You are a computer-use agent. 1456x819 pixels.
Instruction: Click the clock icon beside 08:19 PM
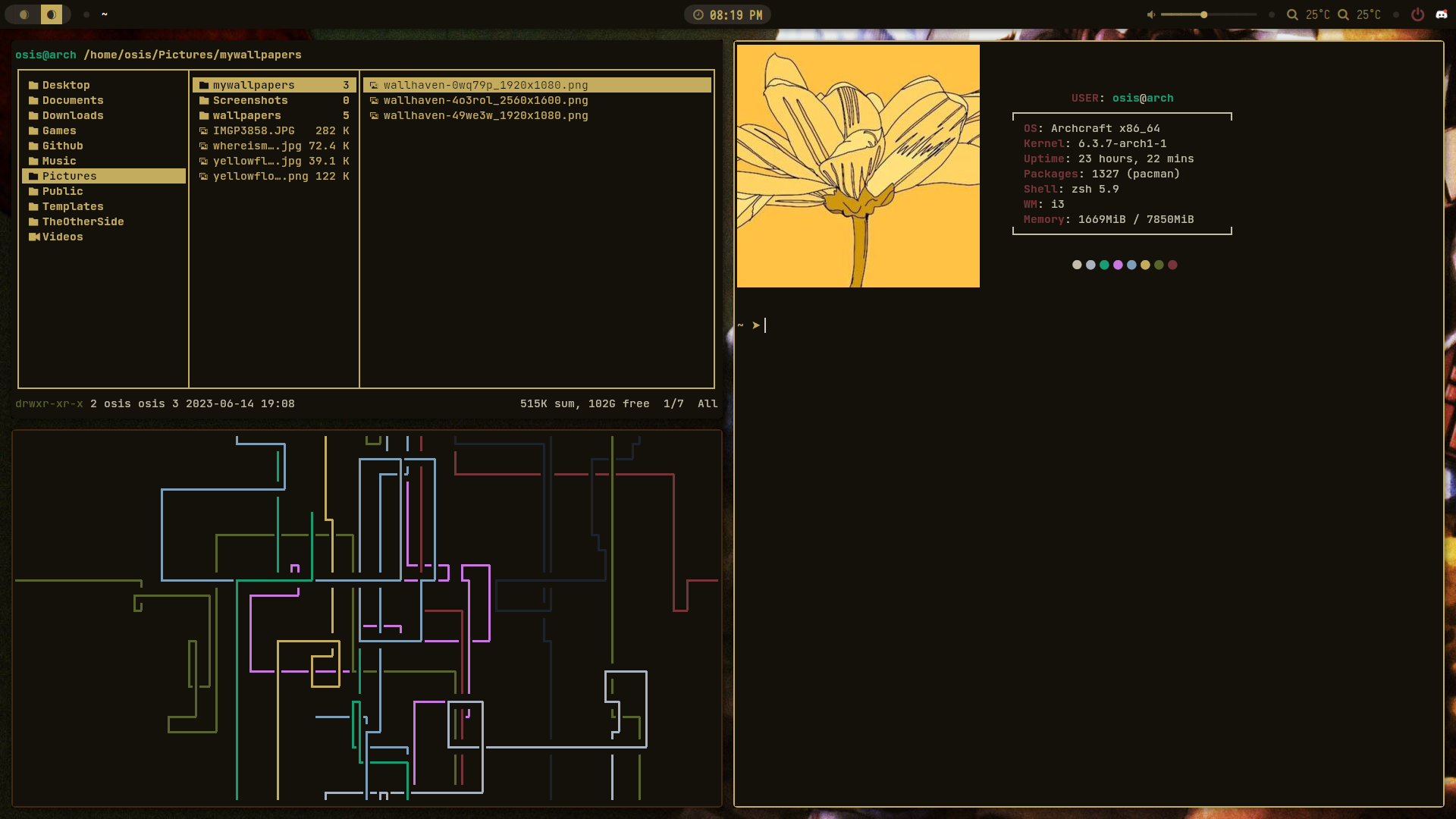click(698, 14)
